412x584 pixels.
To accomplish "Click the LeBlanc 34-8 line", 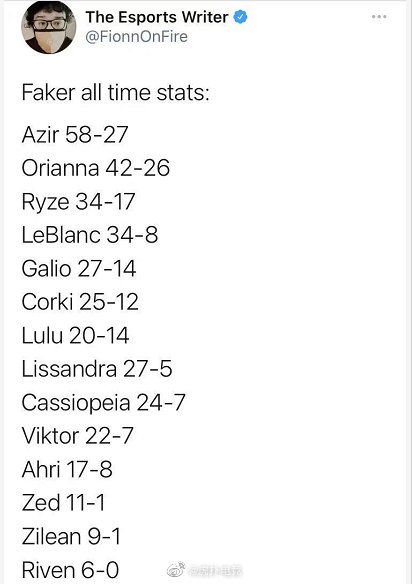I will pos(90,235).
